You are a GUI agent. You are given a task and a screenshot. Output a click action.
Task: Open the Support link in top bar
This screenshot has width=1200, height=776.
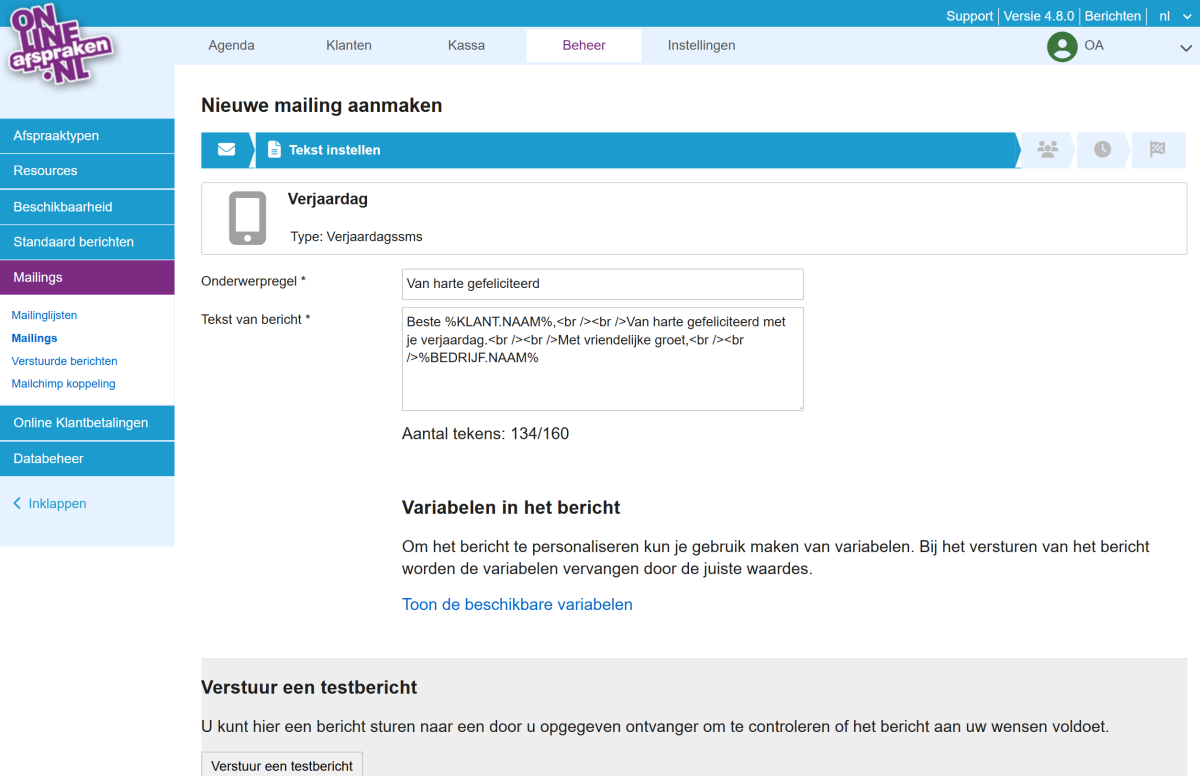pyautogui.click(x=969, y=16)
